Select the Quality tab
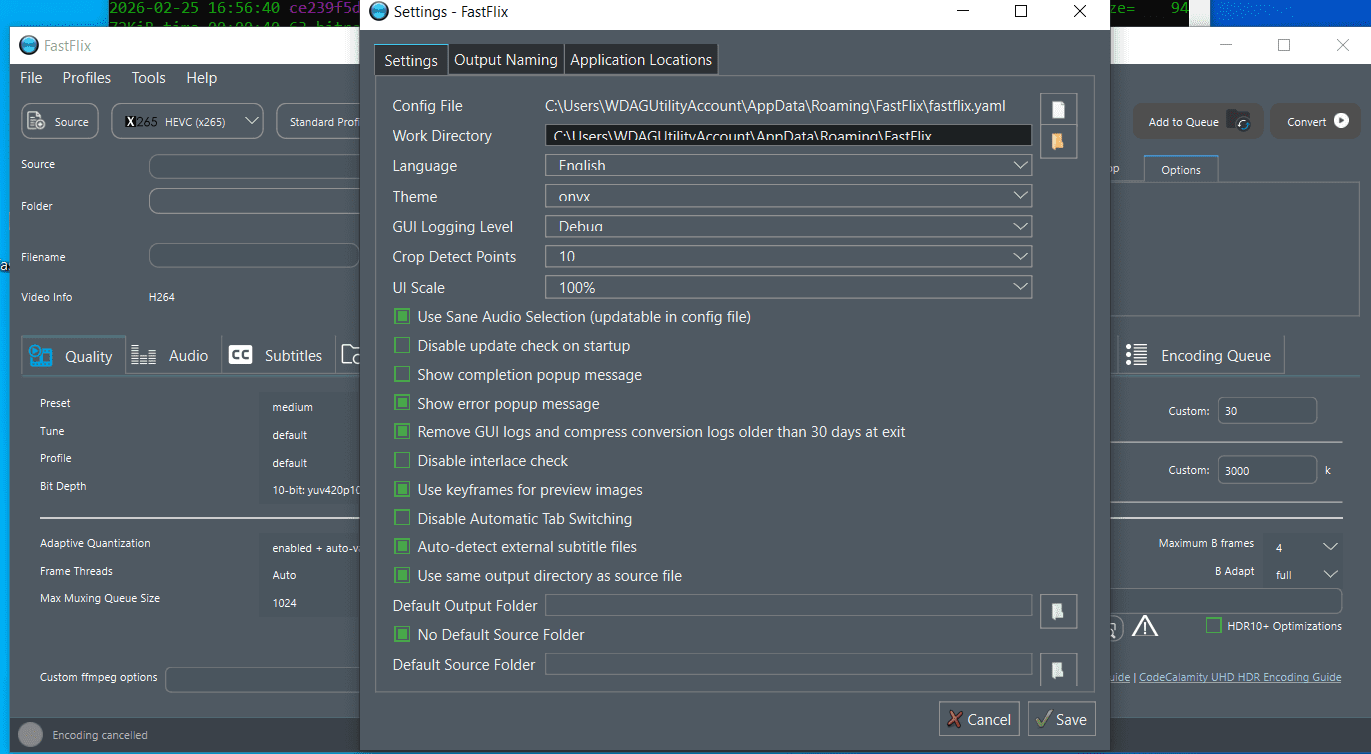This screenshot has width=1371, height=754. point(74,356)
